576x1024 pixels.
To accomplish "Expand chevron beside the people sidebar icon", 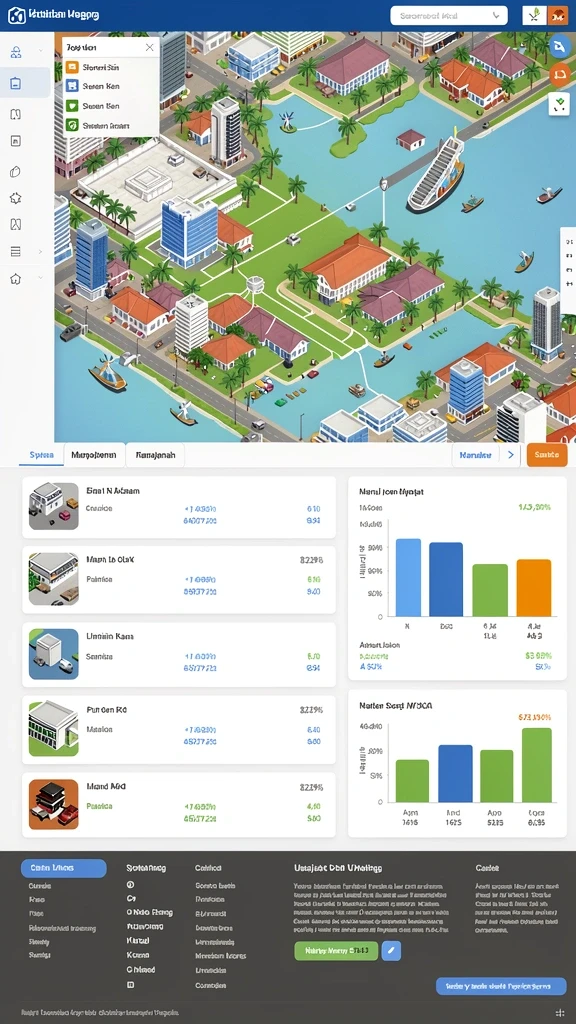I will coord(40,51).
